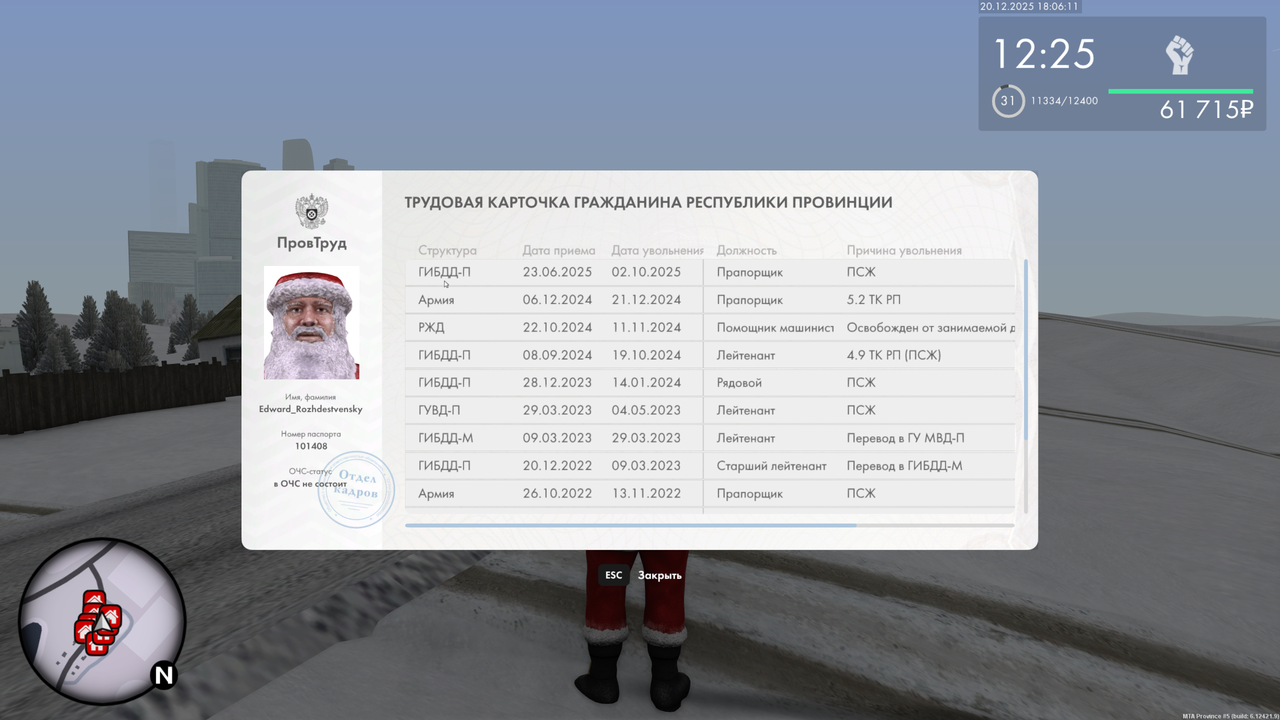Click the 12:25 game clock

tap(1044, 53)
